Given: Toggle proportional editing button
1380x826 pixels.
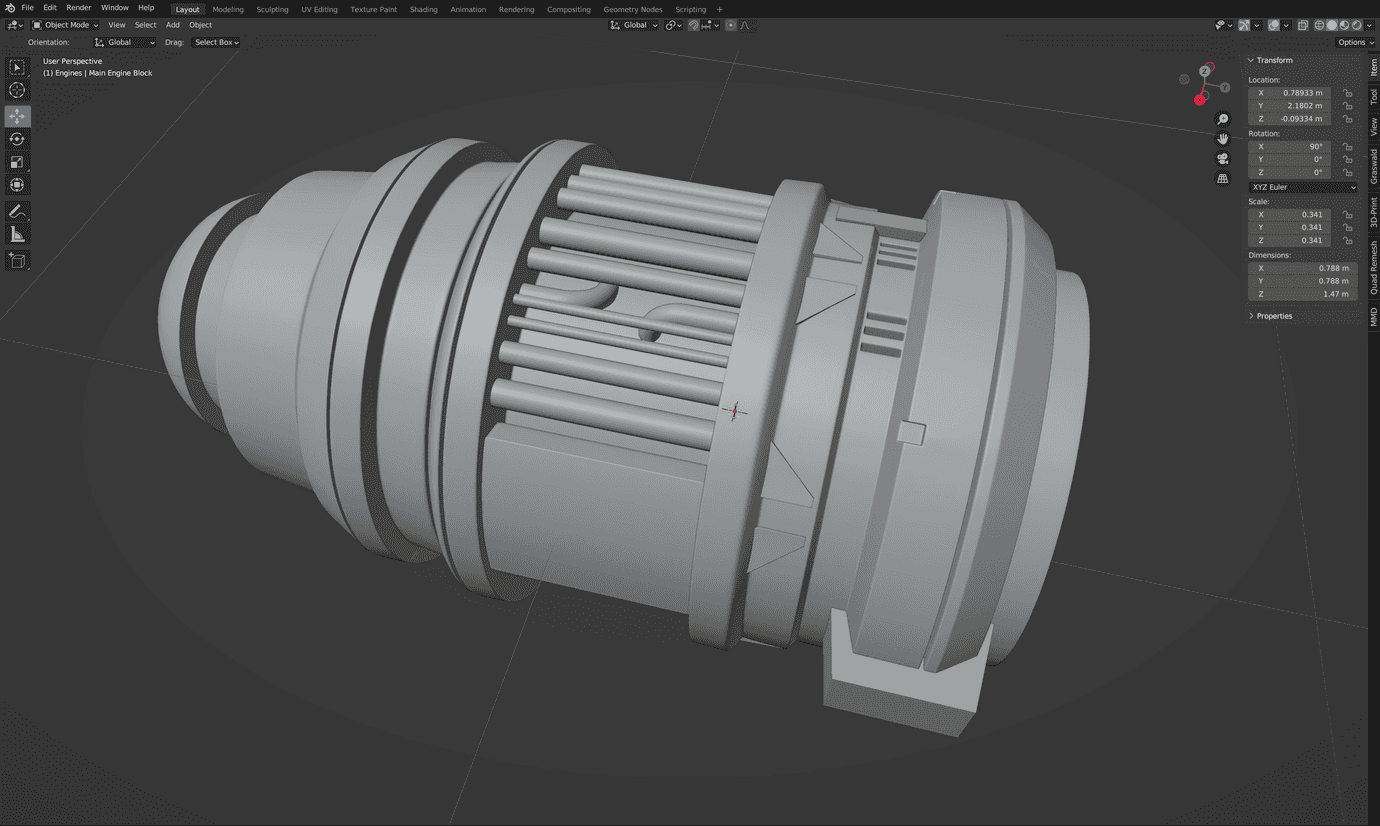Looking at the screenshot, I should [x=731, y=25].
